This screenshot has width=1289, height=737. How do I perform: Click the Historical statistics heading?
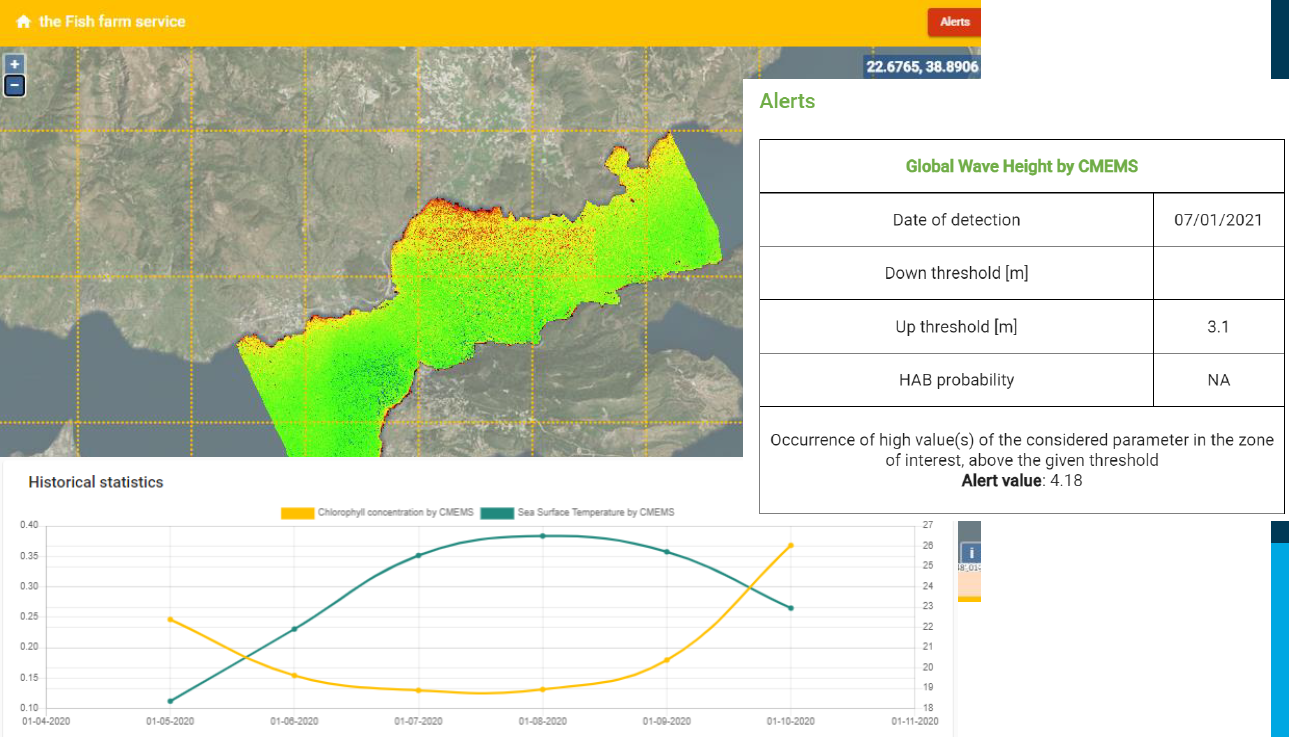click(96, 482)
